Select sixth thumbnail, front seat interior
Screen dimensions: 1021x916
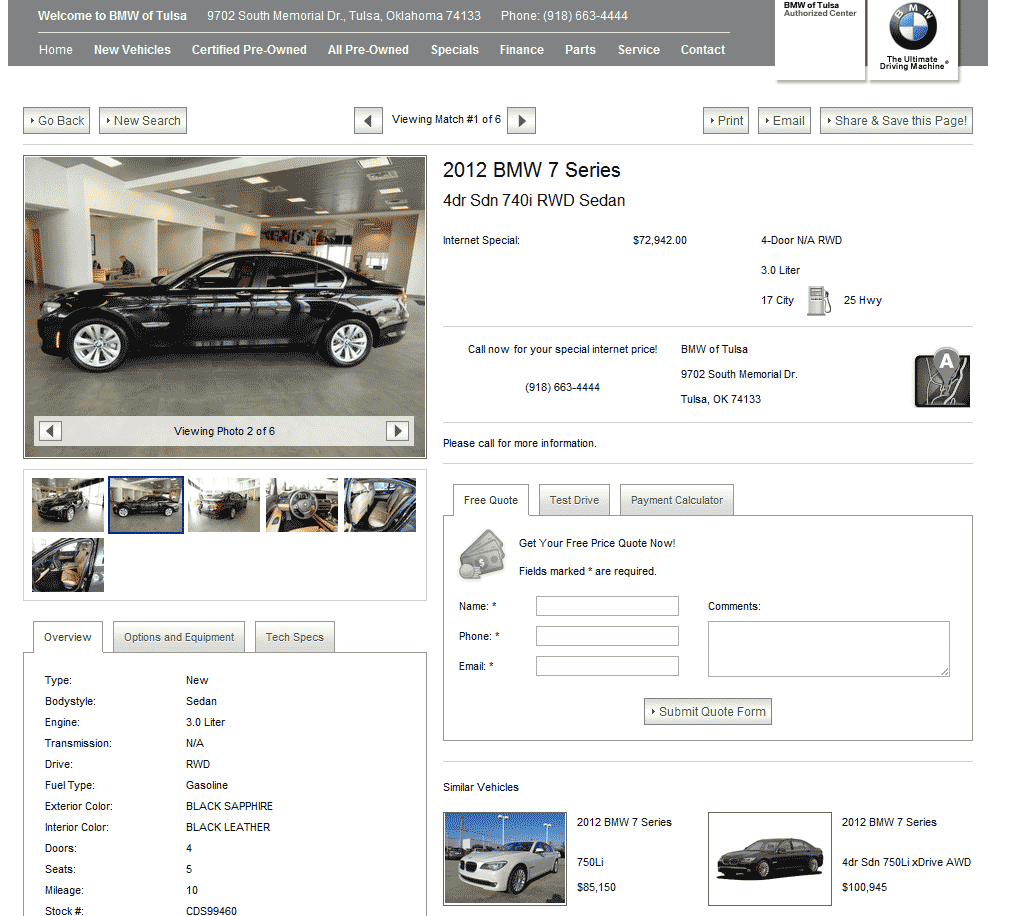point(68,565)
